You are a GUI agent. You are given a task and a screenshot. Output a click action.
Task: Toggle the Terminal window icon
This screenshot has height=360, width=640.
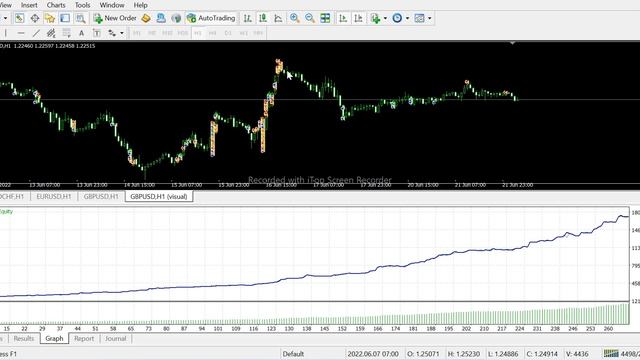click(65, 18)
